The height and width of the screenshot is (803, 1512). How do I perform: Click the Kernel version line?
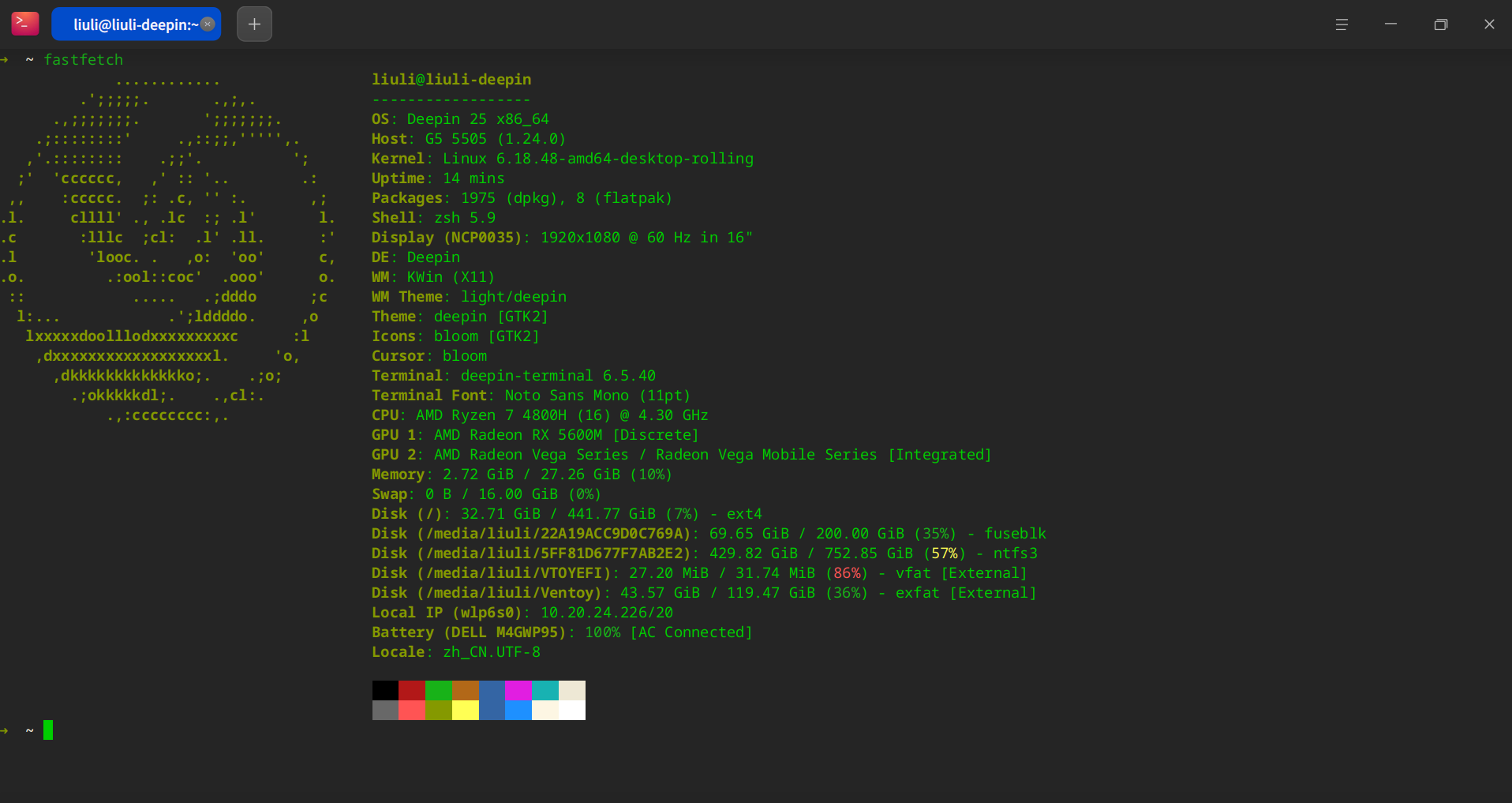coord(563,158)
